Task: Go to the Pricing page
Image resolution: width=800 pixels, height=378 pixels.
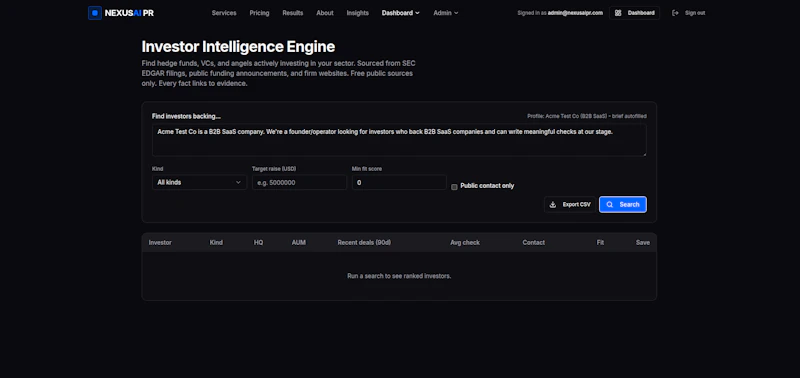Action: point(259,13)
